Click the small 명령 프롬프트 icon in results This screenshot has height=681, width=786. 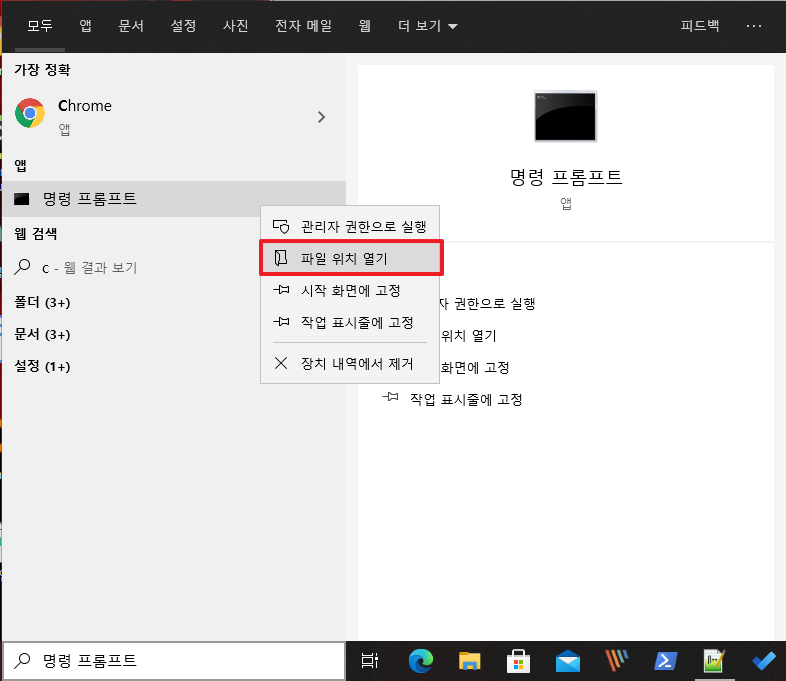[22, 199]
